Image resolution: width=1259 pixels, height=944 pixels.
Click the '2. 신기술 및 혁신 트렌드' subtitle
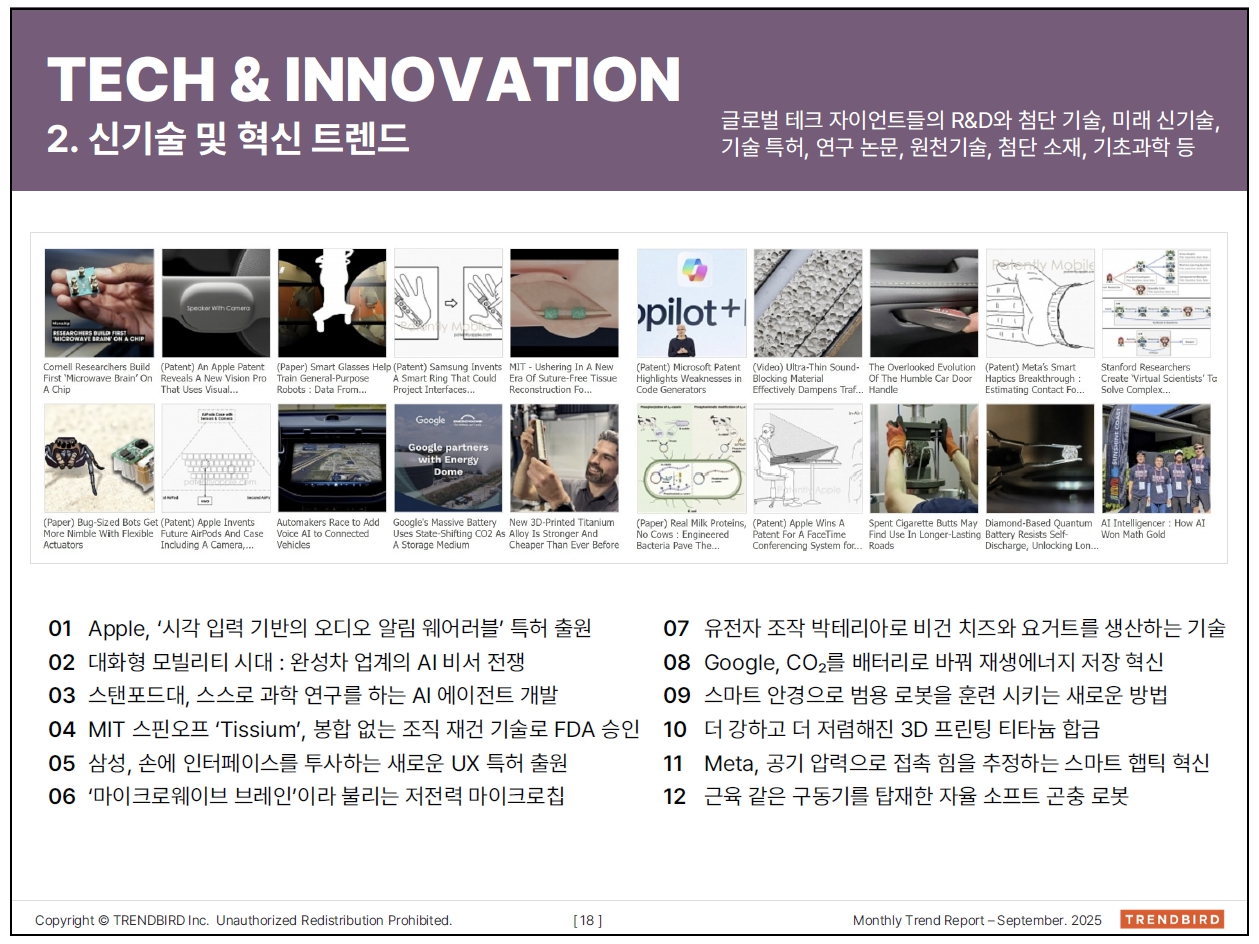[229, 139]
